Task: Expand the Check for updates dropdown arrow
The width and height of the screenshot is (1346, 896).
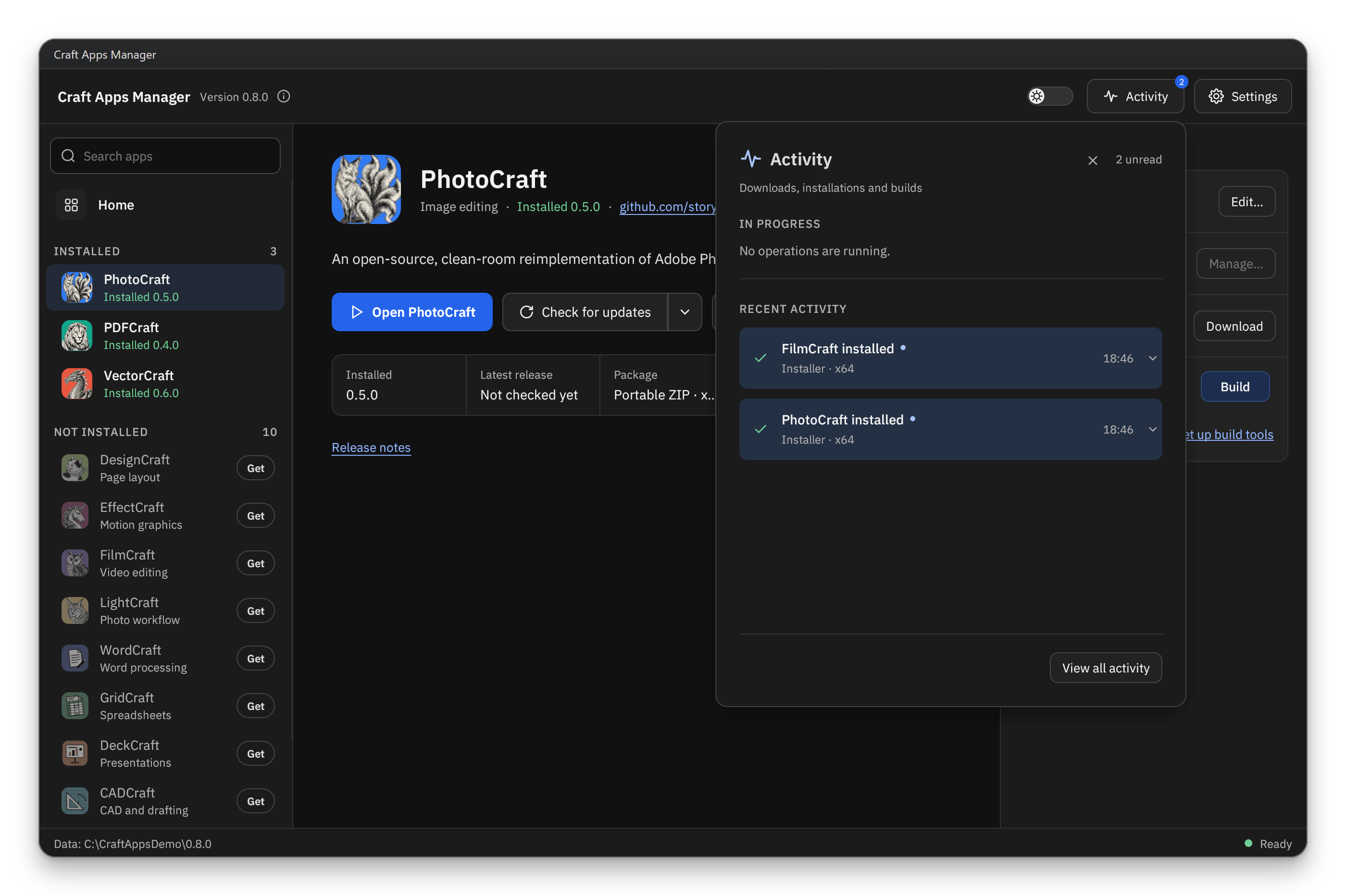Action: point(685,312)
